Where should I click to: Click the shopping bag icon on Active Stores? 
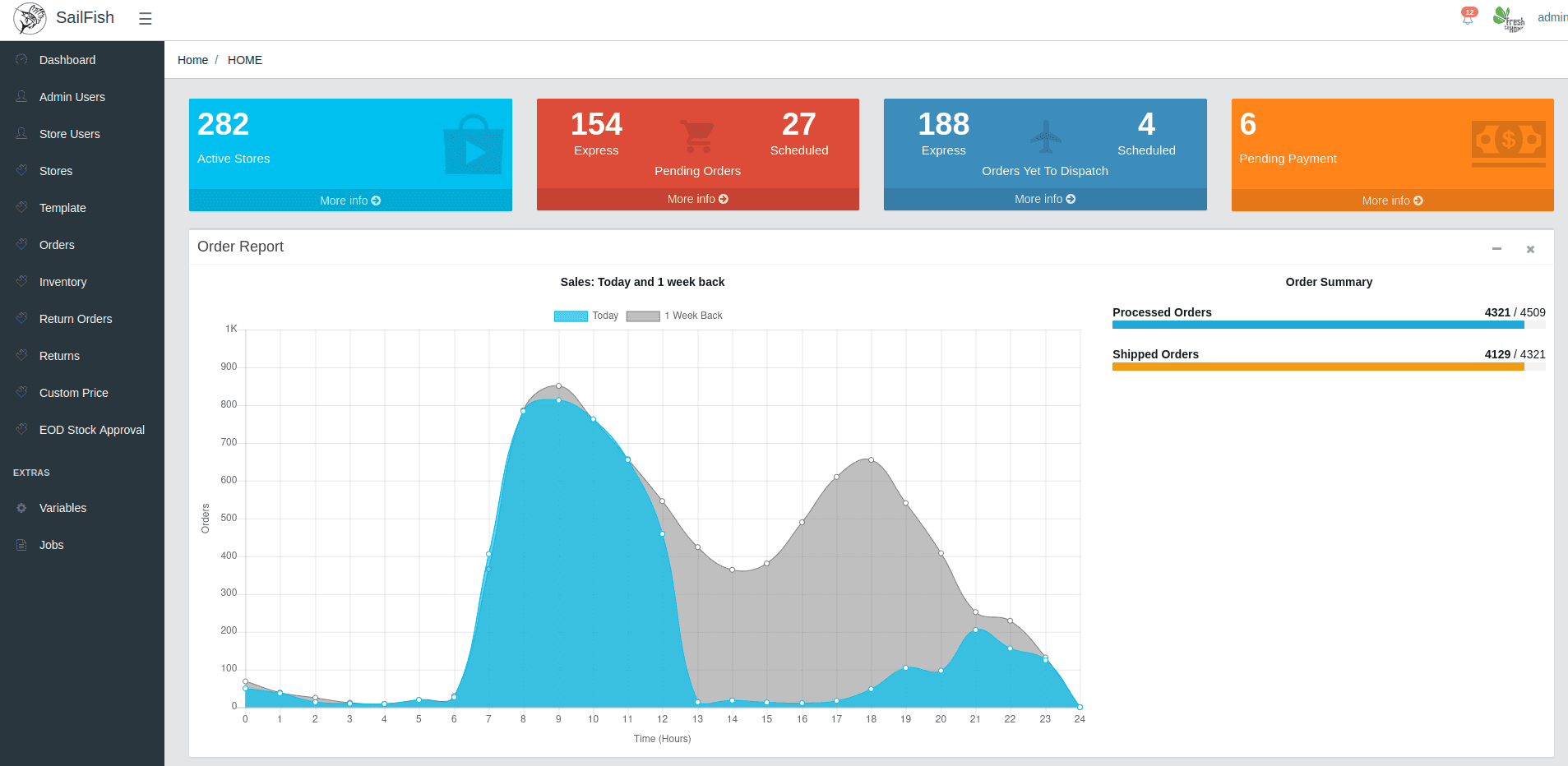(473, 145)
